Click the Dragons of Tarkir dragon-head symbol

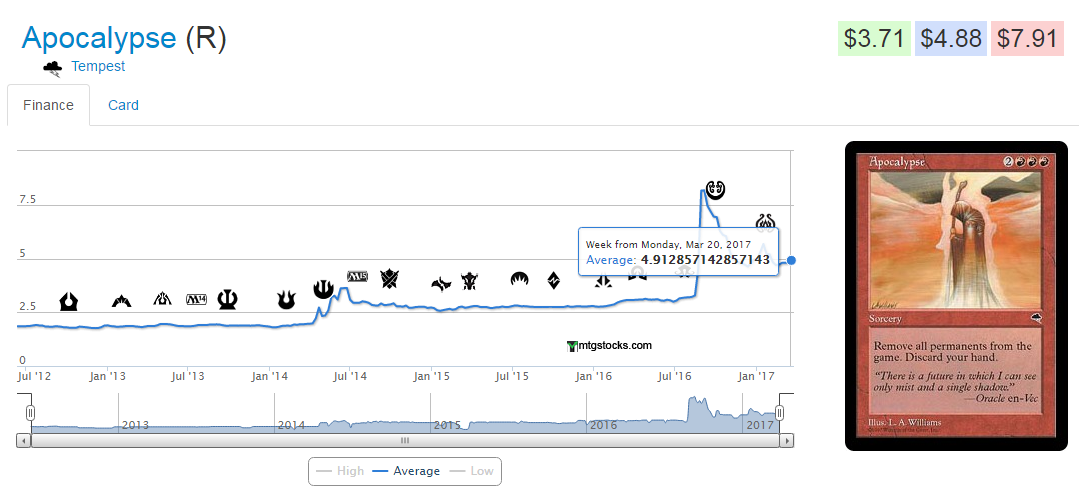[470, 281]
